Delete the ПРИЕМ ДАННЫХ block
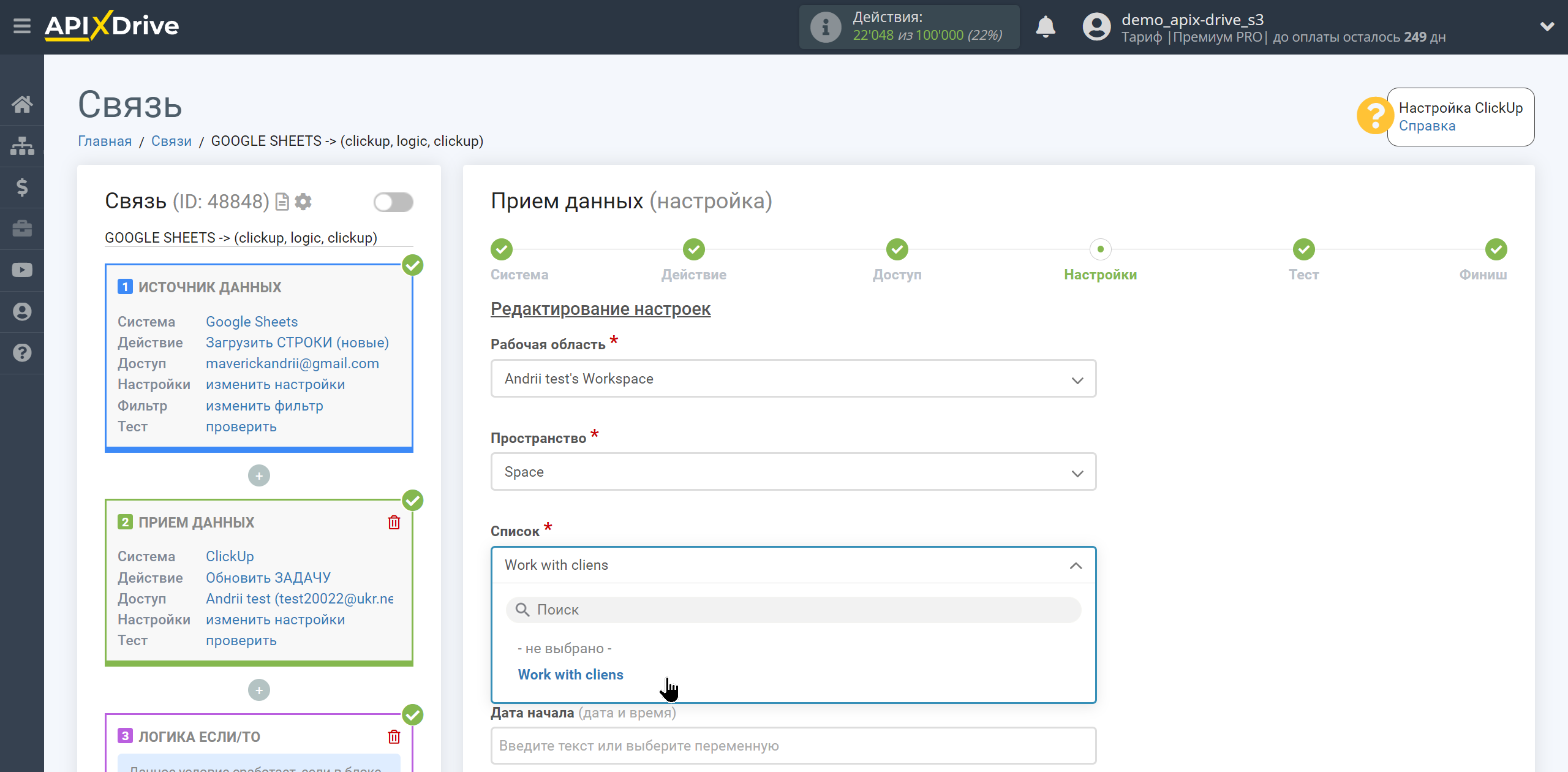Image resolution: width=1568 pixels, height=772 pixels. click(x=394, y=523)
